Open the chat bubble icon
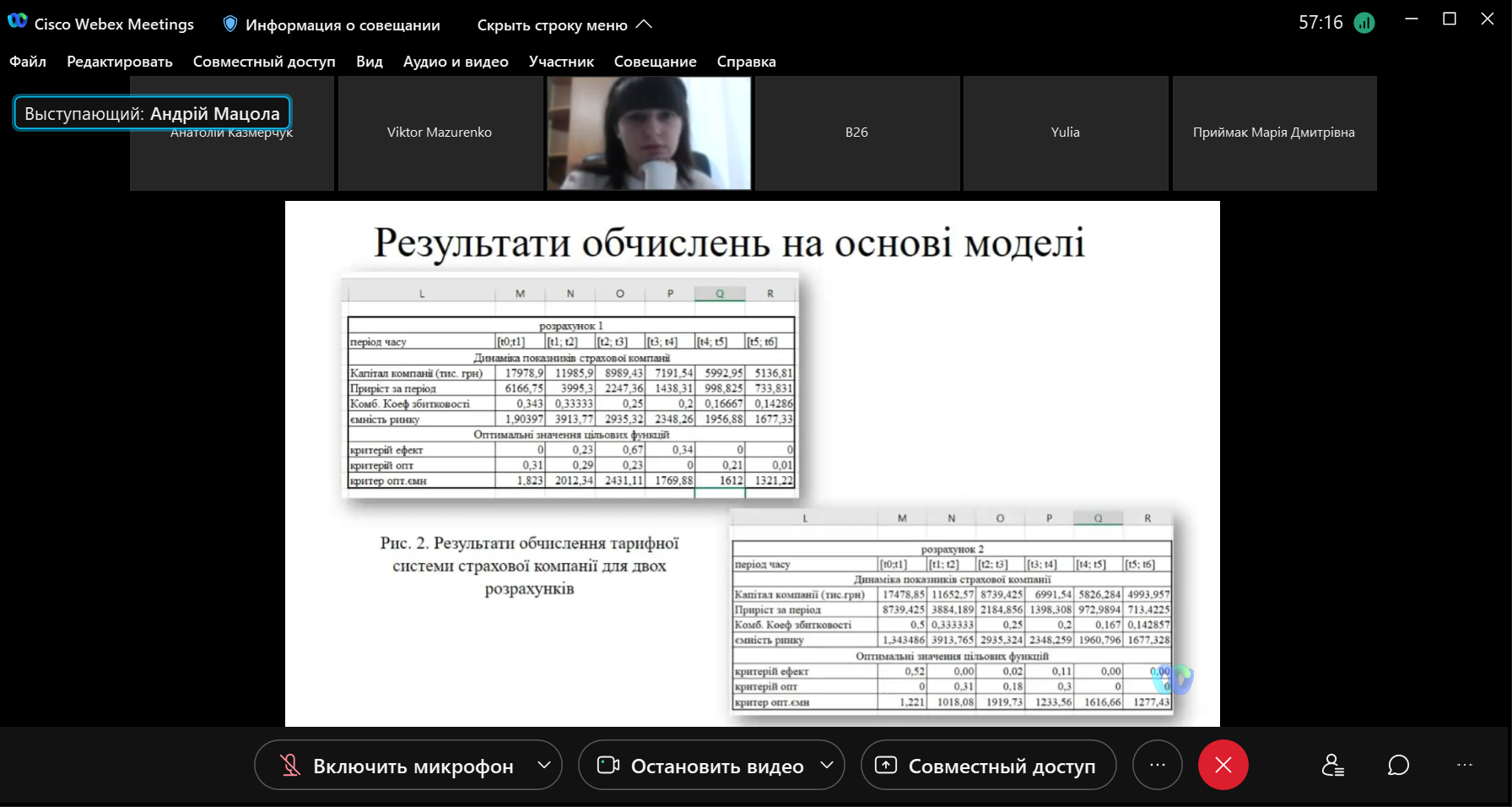 [x=1398, y=765]
